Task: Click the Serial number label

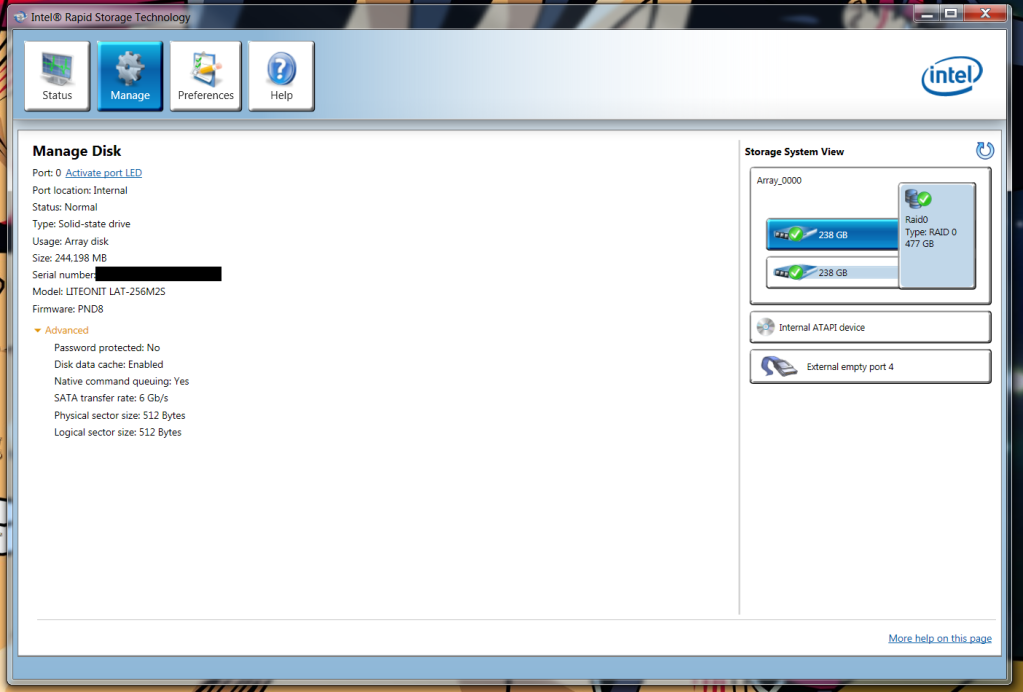Action: click(63, 275)
